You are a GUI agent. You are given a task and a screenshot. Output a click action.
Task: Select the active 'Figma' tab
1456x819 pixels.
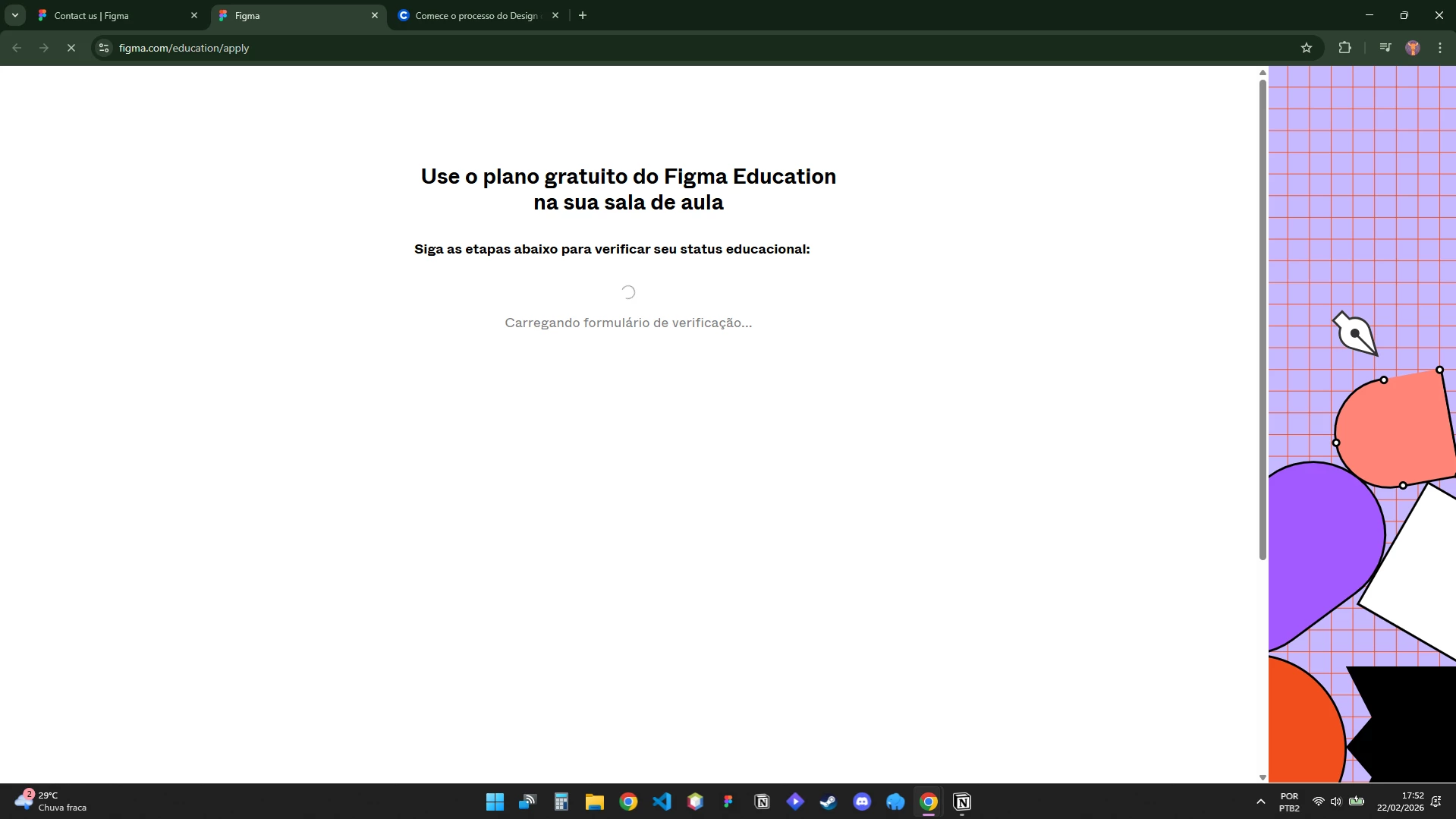[x=299, y=15]
